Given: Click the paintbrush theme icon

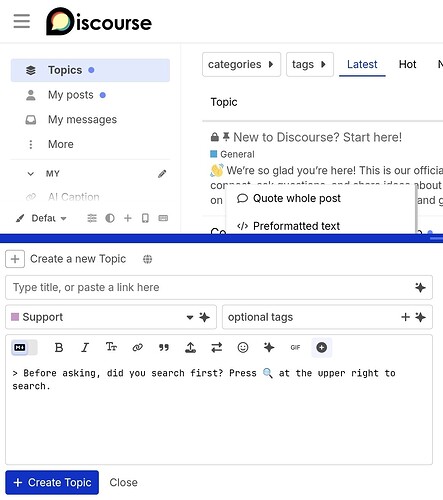Looking at the screenshot, I should pos(20,218).
